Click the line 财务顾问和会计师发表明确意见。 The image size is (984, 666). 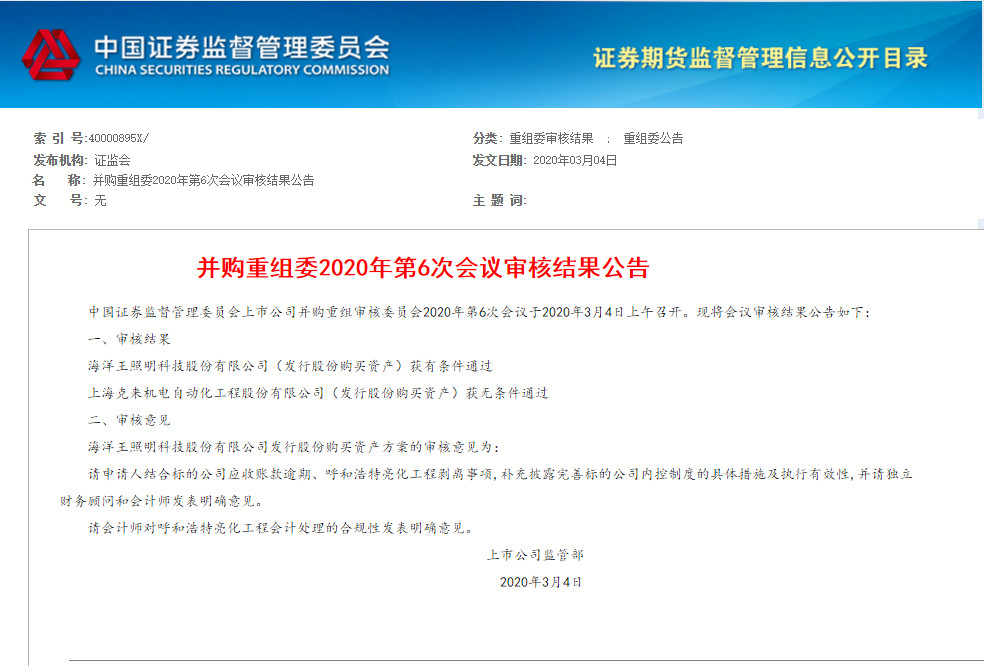[162, 501]
